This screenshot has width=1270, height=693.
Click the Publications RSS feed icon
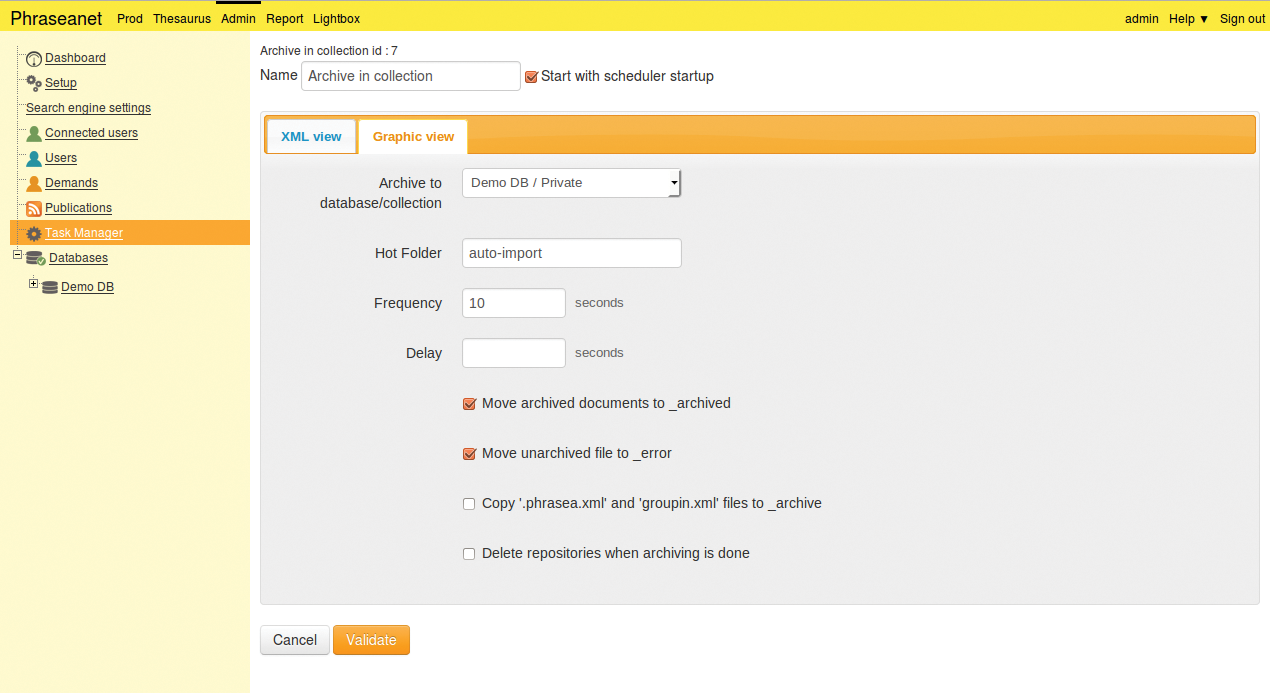coord(33,207)
